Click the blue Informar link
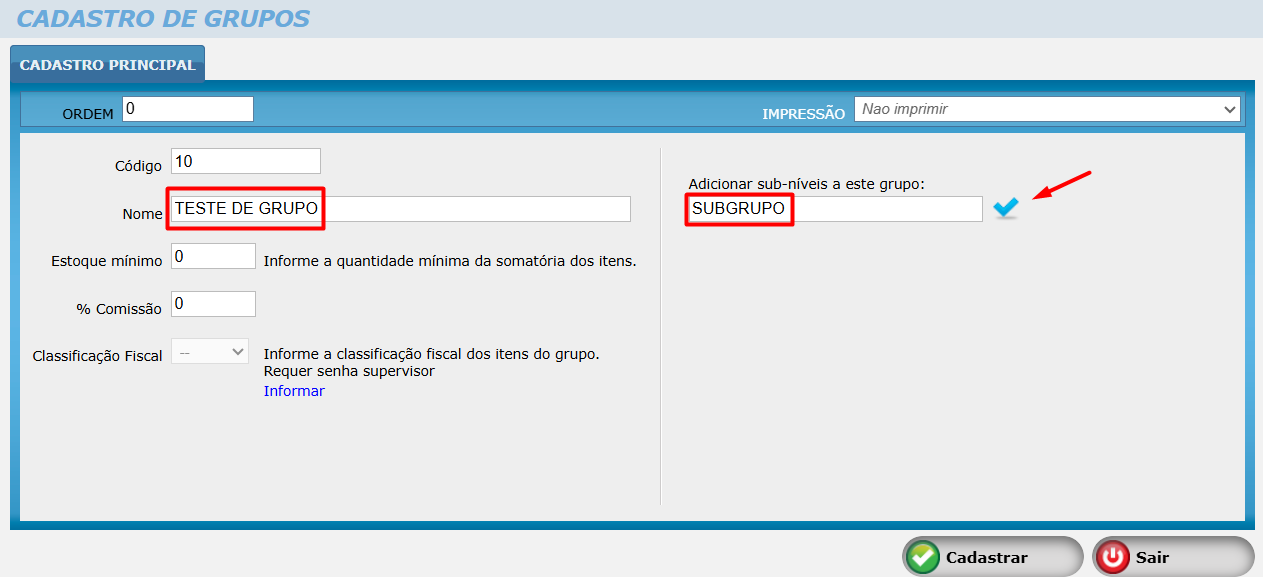Screen dimensions: 1263x577 [x=294, y=391]
